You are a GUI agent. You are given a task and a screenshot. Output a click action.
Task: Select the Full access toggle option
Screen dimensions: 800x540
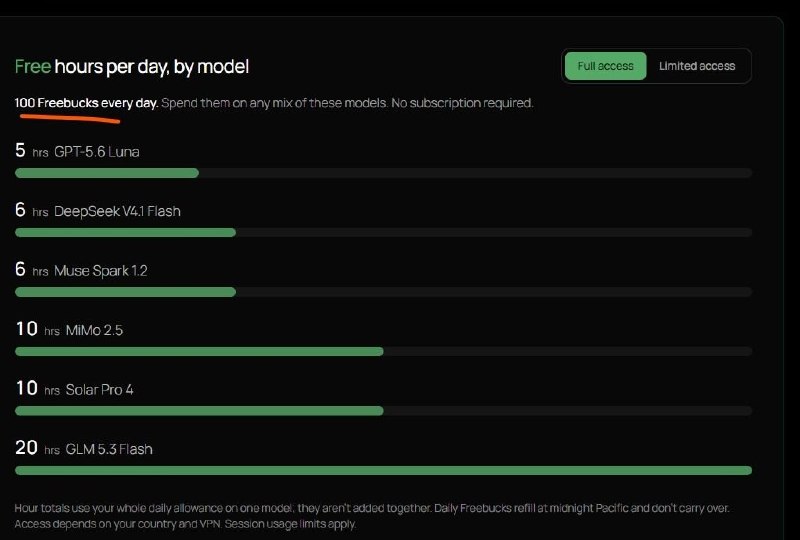click(x=605, y=66)
